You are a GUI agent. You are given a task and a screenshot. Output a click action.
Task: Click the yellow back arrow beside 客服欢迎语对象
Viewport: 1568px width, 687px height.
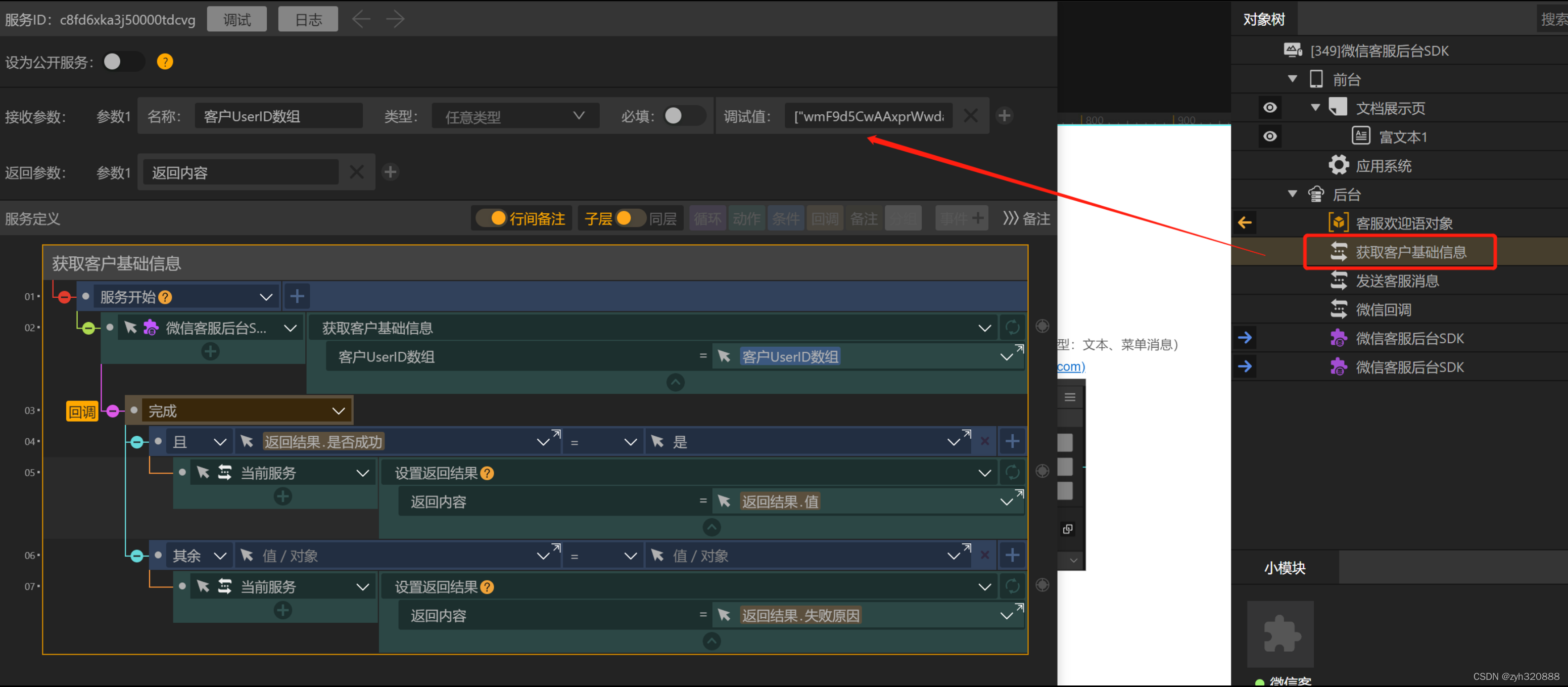(x=1245, y=223)
